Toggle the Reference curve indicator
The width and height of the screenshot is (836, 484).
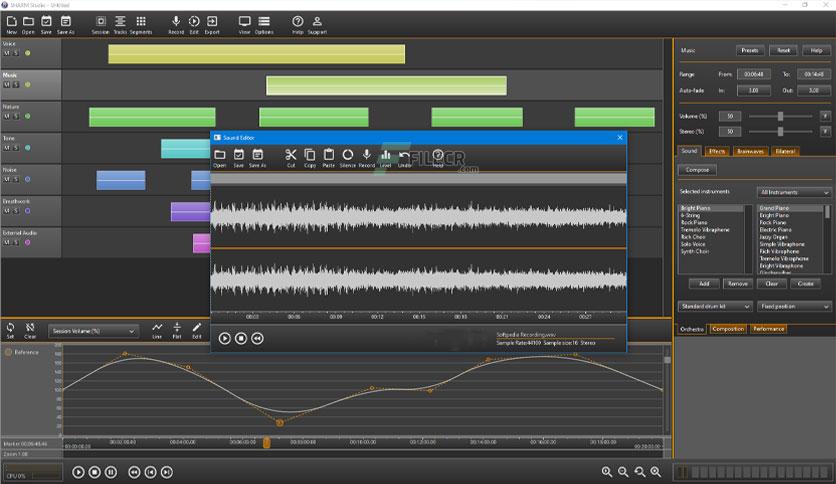click(9, 352)
